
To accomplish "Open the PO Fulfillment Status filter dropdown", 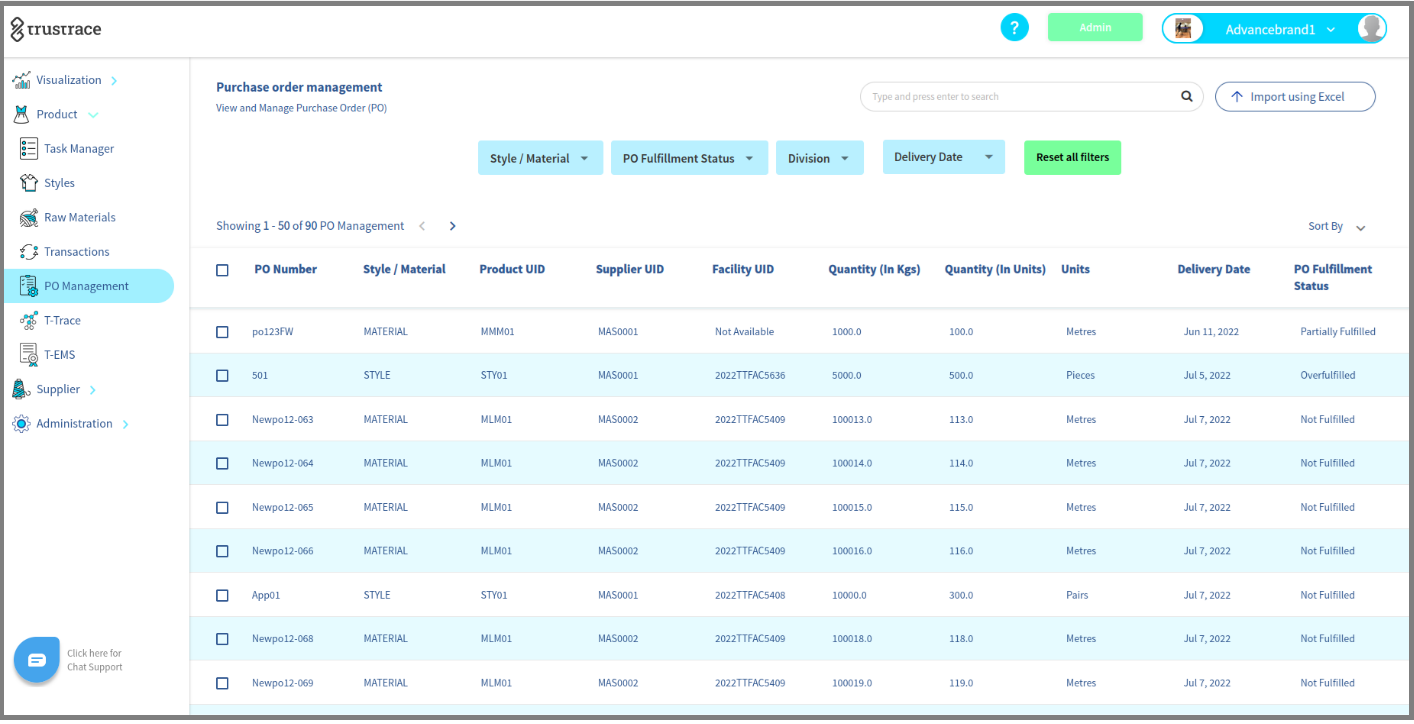I will click(689, 158).
